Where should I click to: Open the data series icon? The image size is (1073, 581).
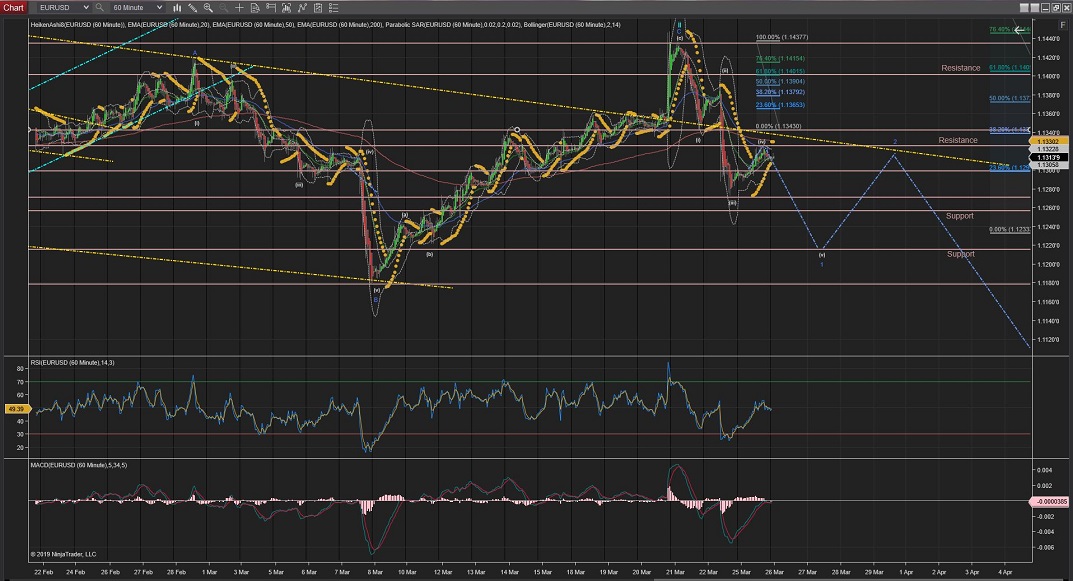tap(287, 8)
